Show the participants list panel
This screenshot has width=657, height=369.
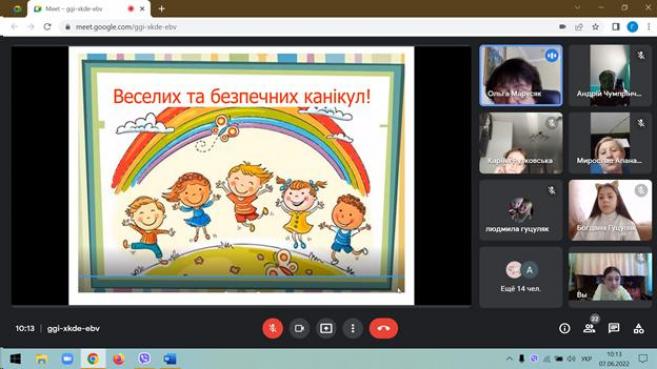[x=589, y=328]
